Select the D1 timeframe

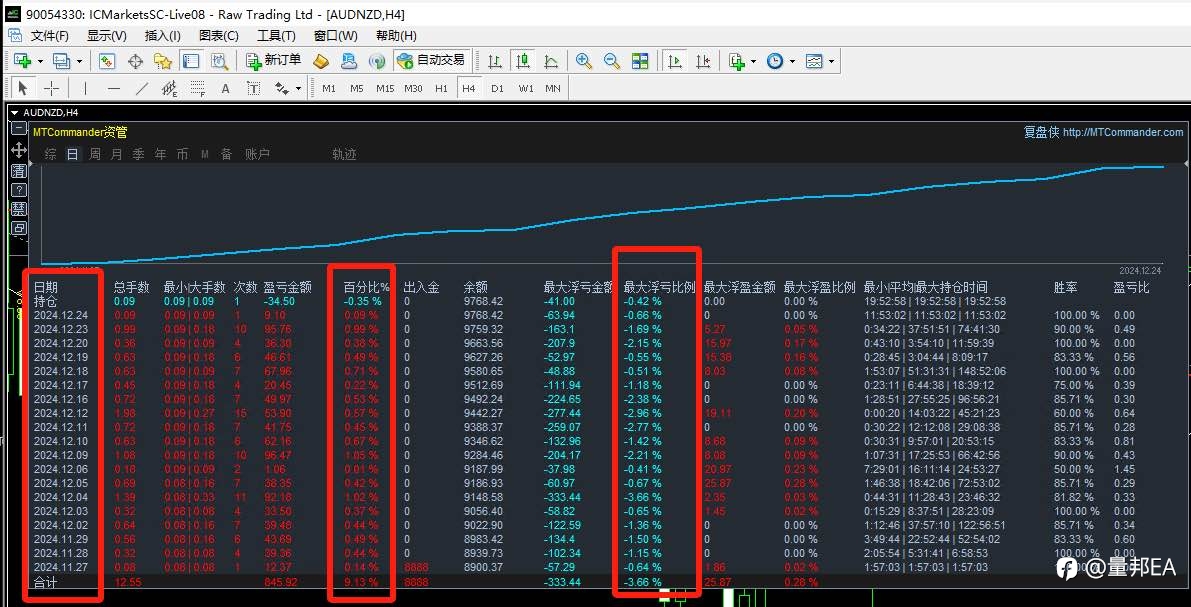tap(497, 88)
